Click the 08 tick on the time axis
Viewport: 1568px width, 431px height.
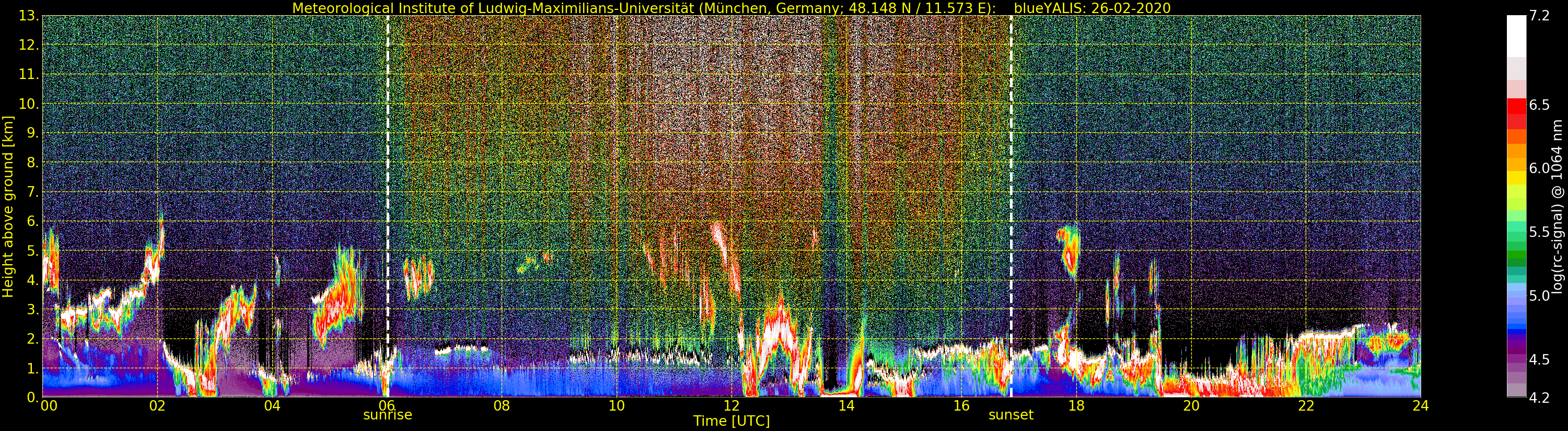tap(502, 405)
